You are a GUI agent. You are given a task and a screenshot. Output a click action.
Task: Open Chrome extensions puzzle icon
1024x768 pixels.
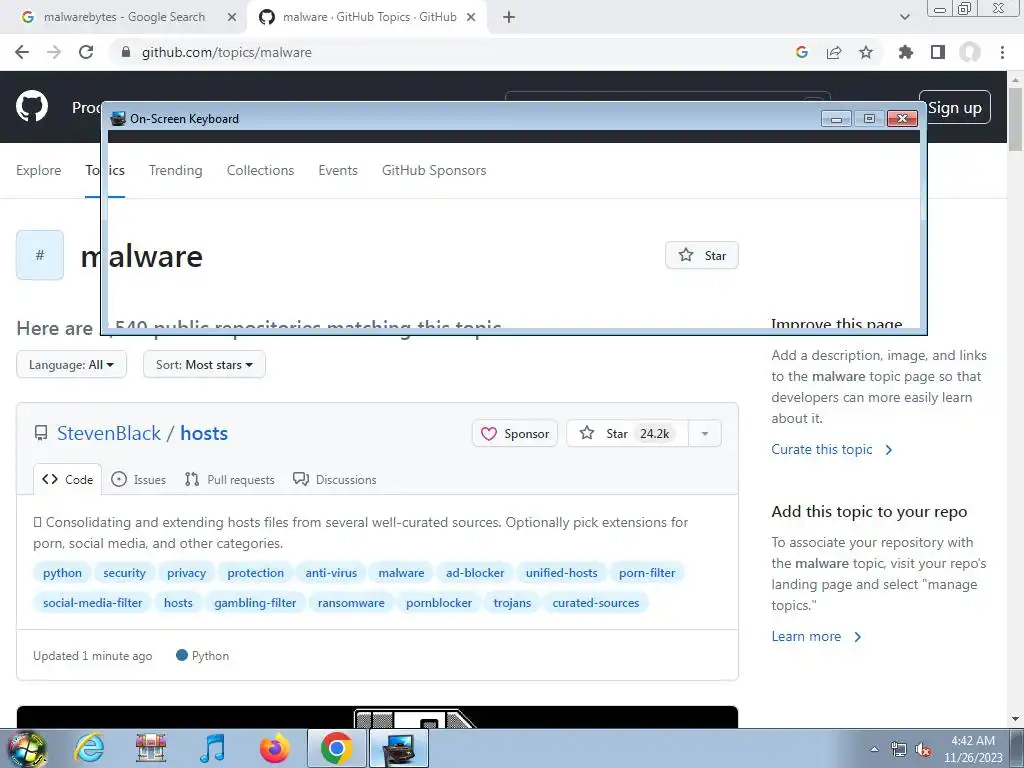coord(905,52)
